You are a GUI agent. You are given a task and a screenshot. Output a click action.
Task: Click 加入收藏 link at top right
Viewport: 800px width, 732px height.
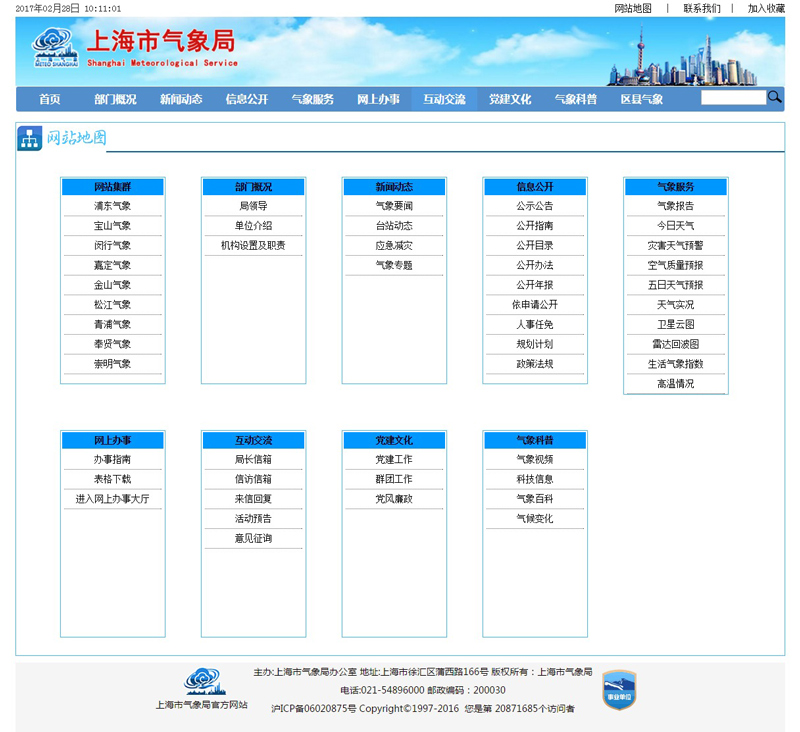coord(766,8)
